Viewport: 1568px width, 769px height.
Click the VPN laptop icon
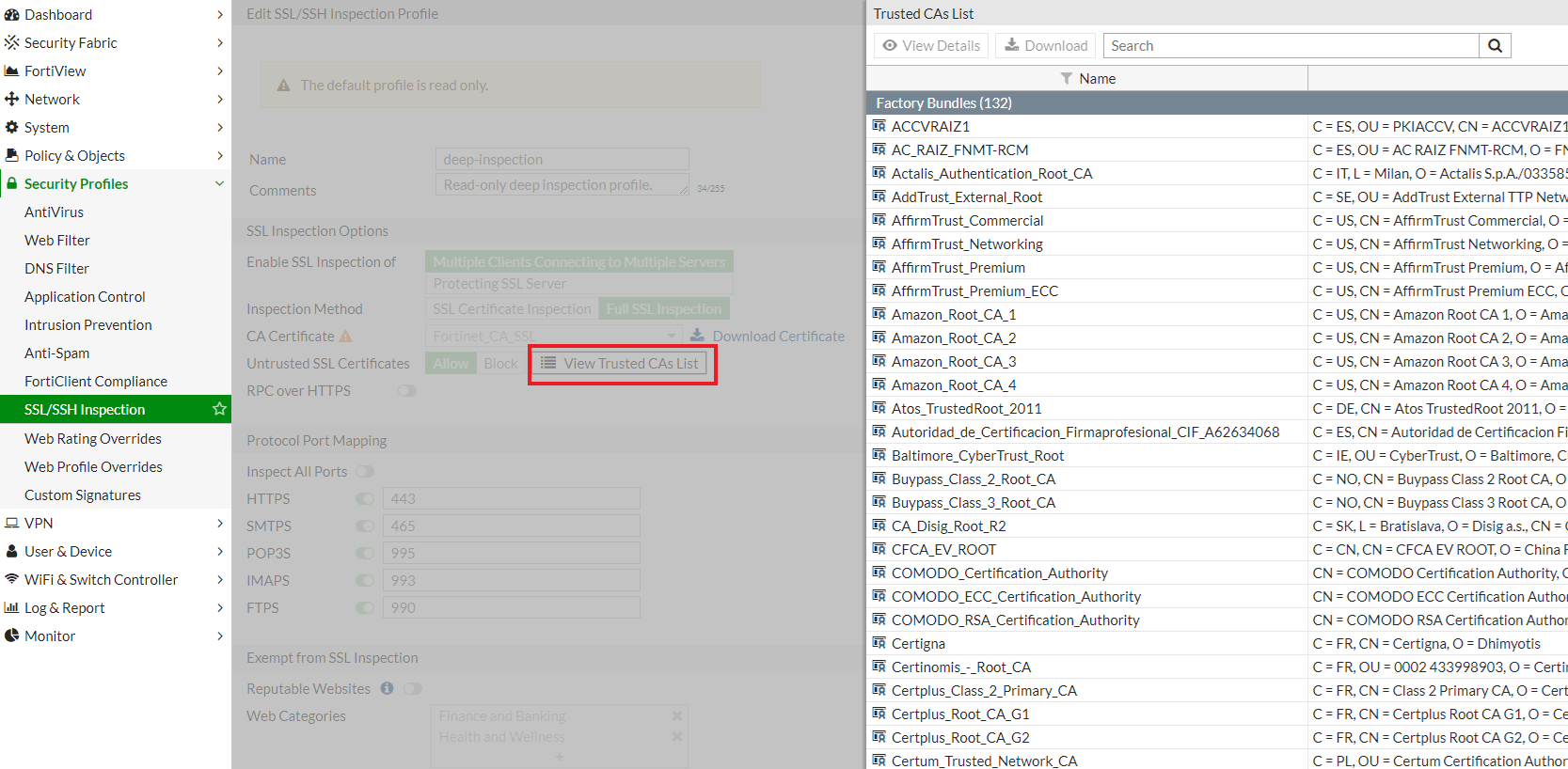tap(12, 524)
